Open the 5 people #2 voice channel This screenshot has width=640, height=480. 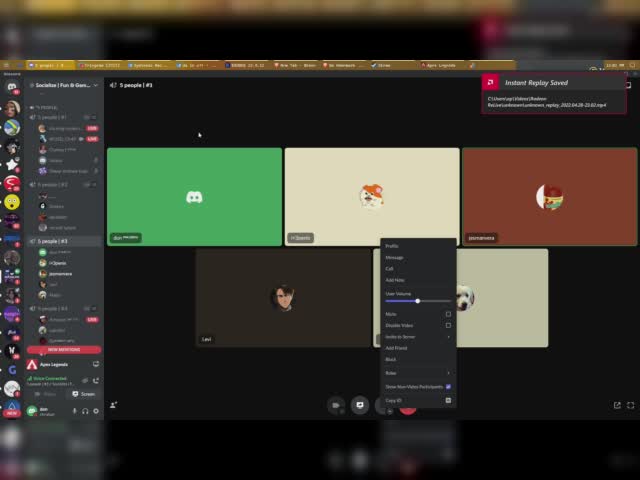(64, 185)
